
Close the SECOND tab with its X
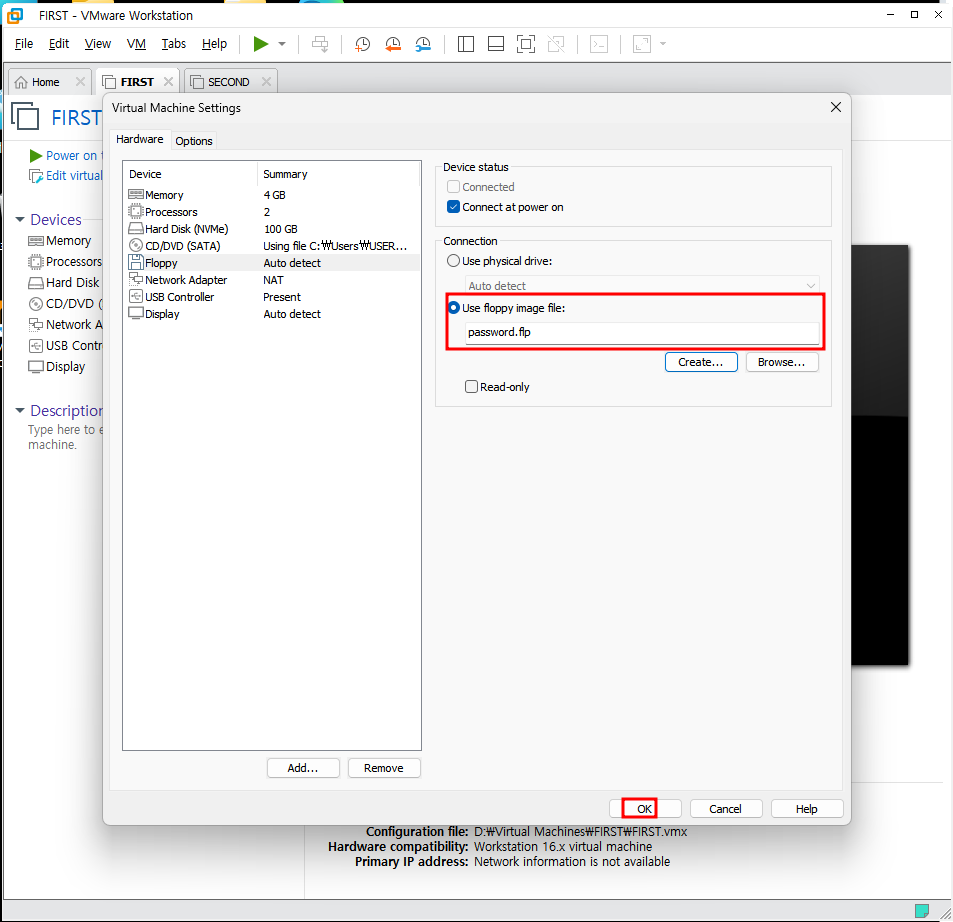click(266, 81)
